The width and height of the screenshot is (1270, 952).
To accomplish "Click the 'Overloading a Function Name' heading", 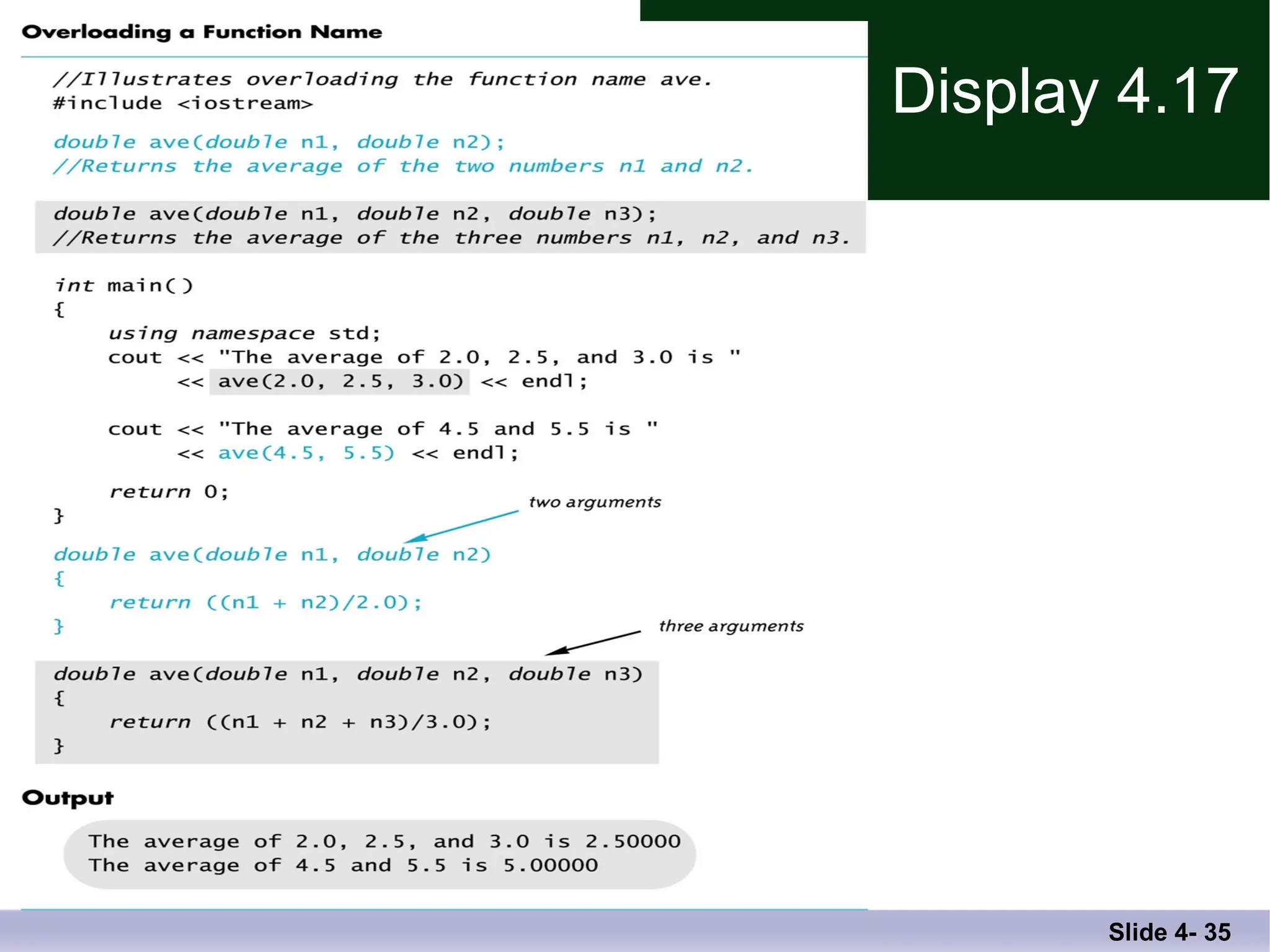I will tap(202, 32).
